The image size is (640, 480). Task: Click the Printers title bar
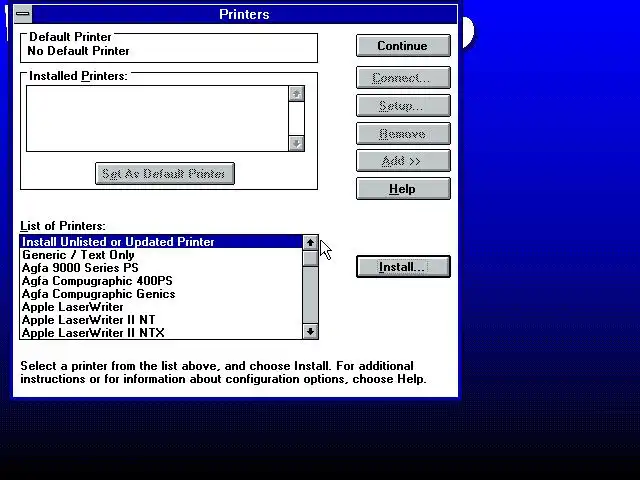click(x=244, y=14)
